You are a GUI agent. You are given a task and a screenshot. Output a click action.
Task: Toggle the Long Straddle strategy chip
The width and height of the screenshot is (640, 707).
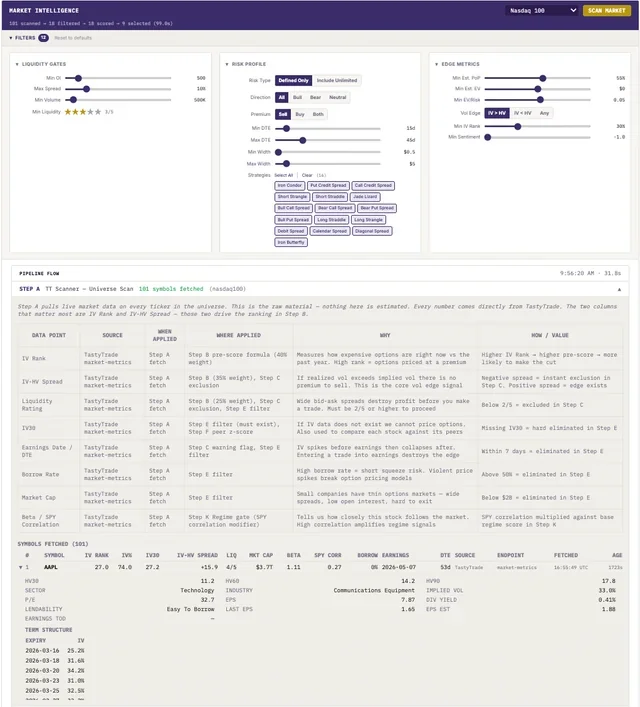(331, 220)
